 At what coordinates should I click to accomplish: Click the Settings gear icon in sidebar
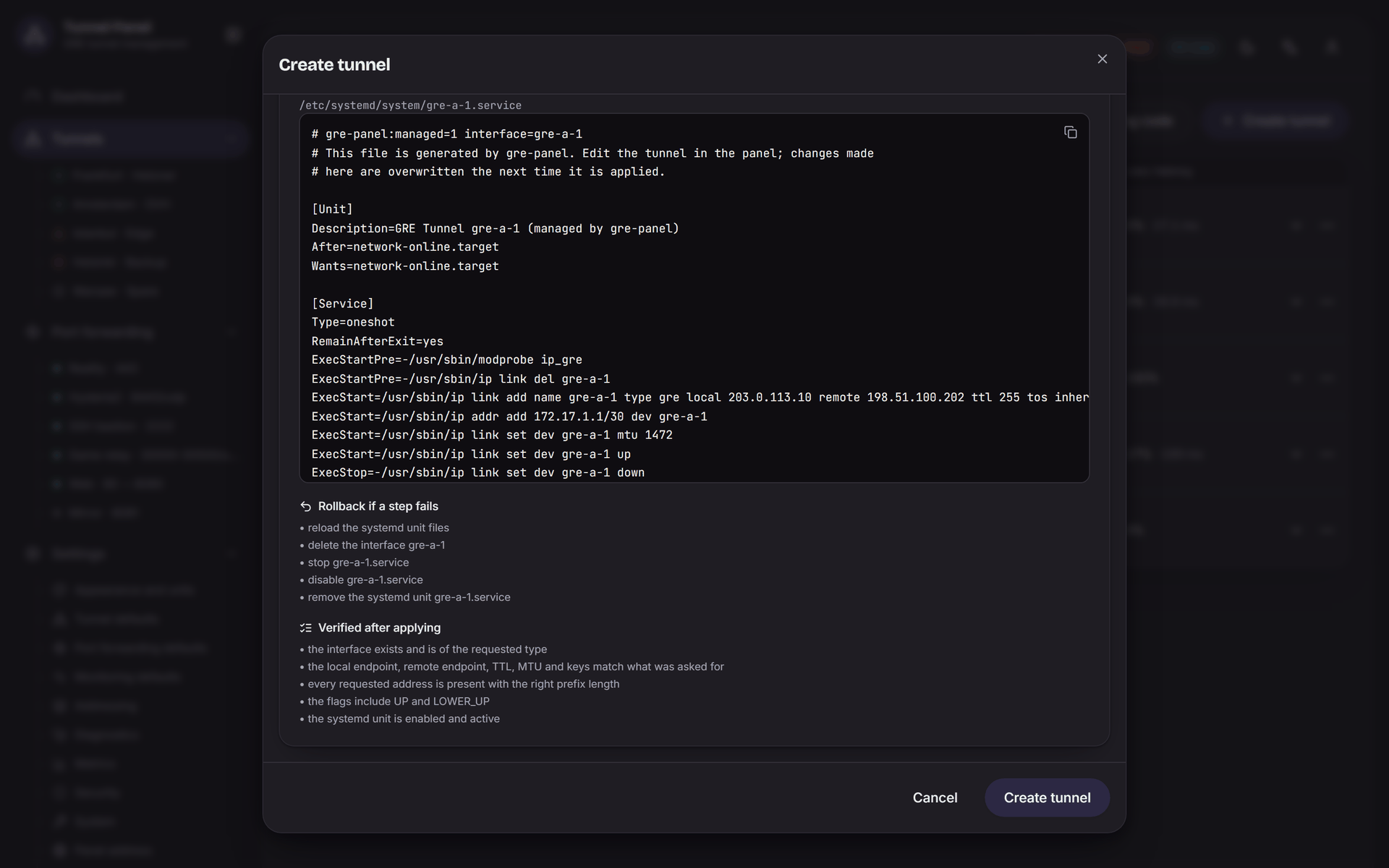[x=33, y=554]
